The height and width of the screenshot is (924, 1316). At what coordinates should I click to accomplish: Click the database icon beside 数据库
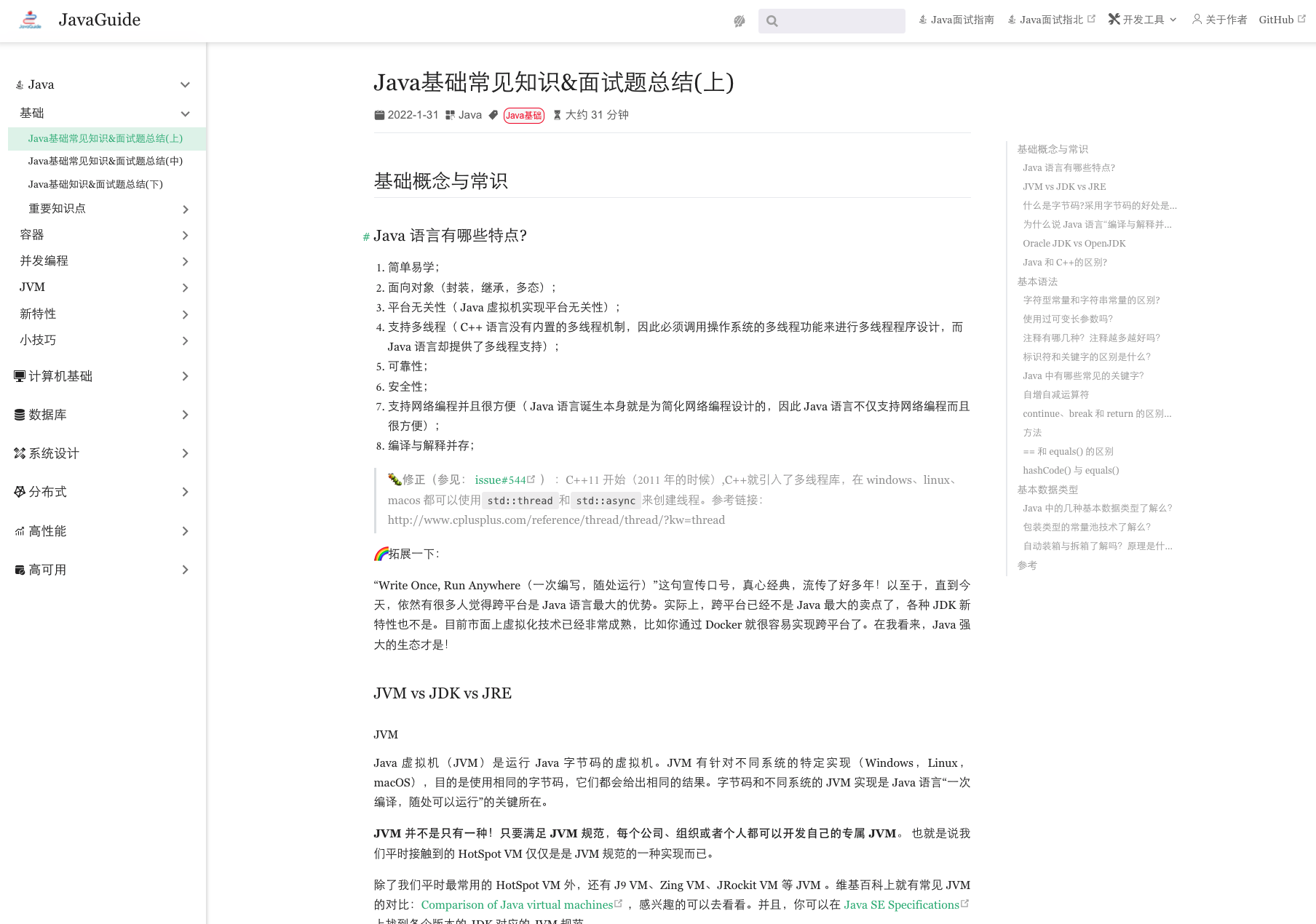19,414
